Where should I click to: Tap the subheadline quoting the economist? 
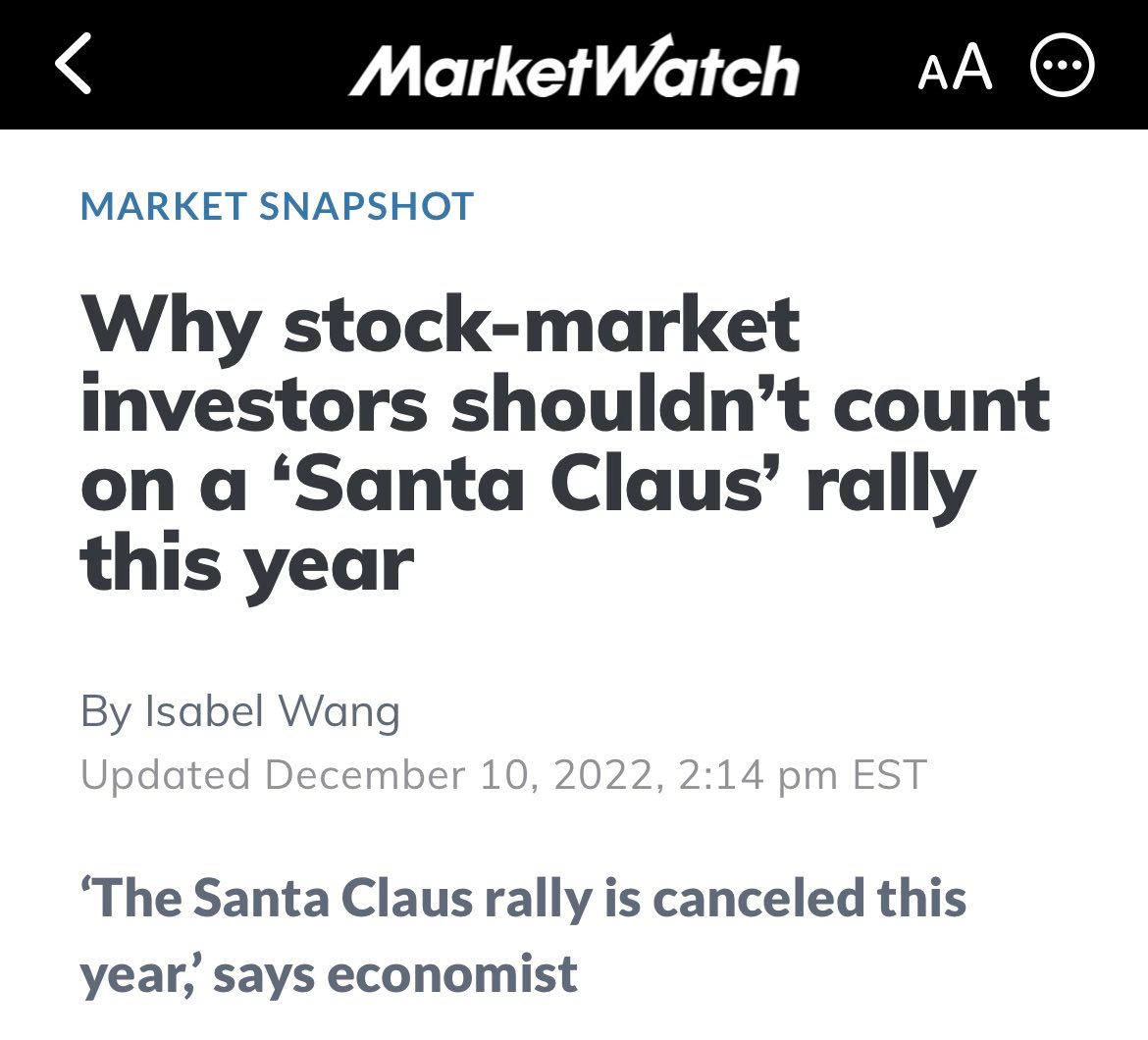tap(523, 936)
